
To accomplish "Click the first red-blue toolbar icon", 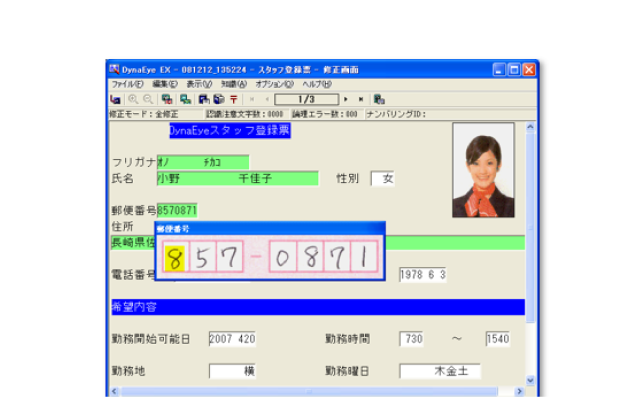I will click(115, 99).
